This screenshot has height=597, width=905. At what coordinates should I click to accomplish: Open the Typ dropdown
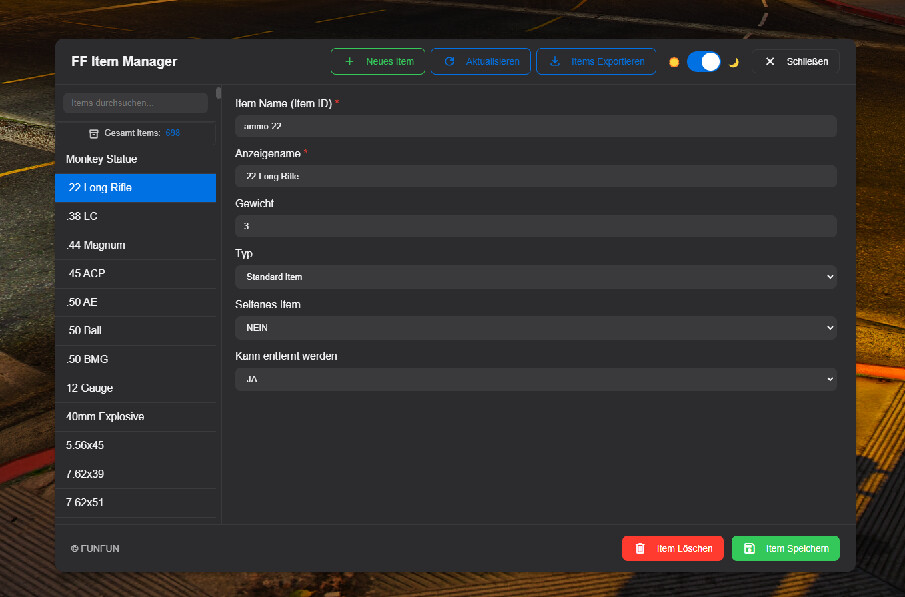click(535, 277)
